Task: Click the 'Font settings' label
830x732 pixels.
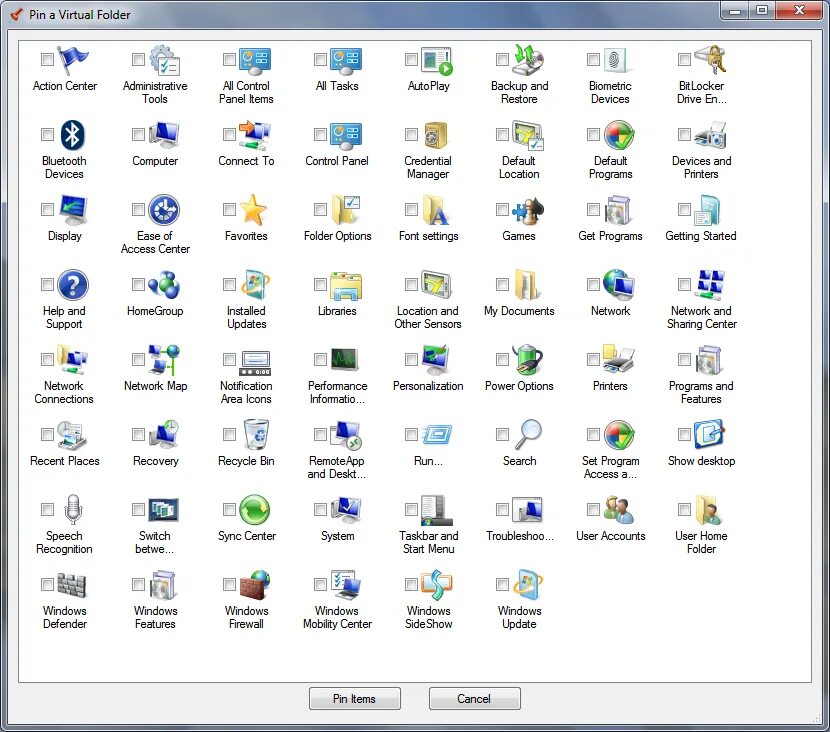Action: (x=429, y=236)
